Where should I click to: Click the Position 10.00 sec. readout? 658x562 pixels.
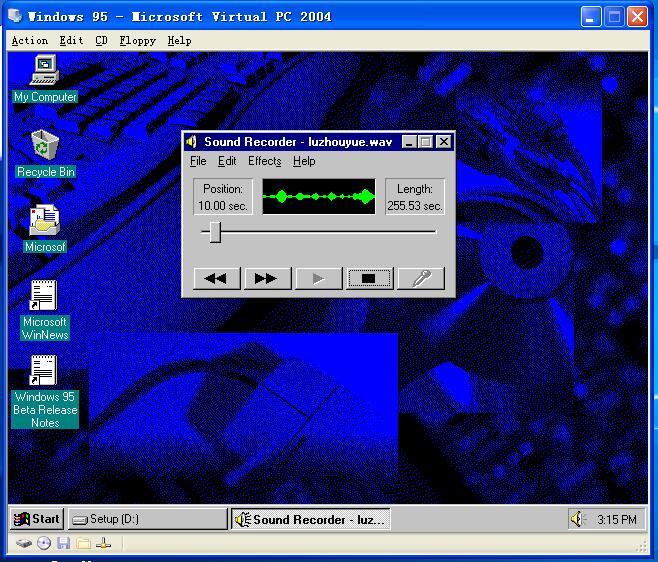(223, 197)
